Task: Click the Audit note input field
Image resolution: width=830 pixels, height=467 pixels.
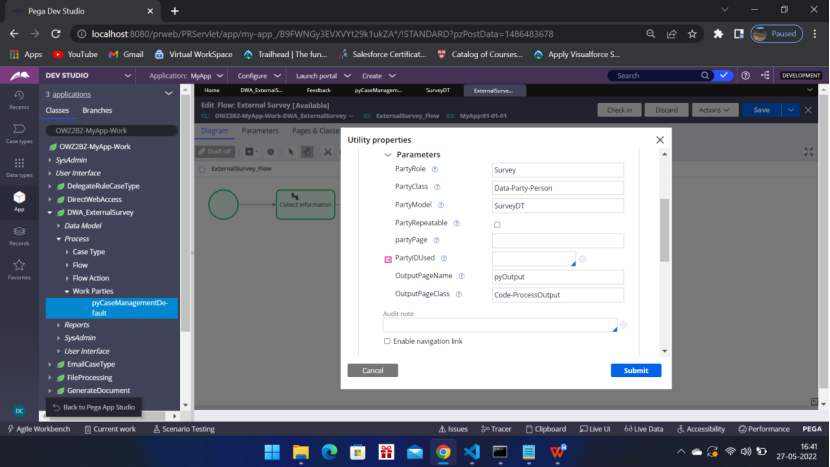Action: pyautogui.click(x=500, y=325)
